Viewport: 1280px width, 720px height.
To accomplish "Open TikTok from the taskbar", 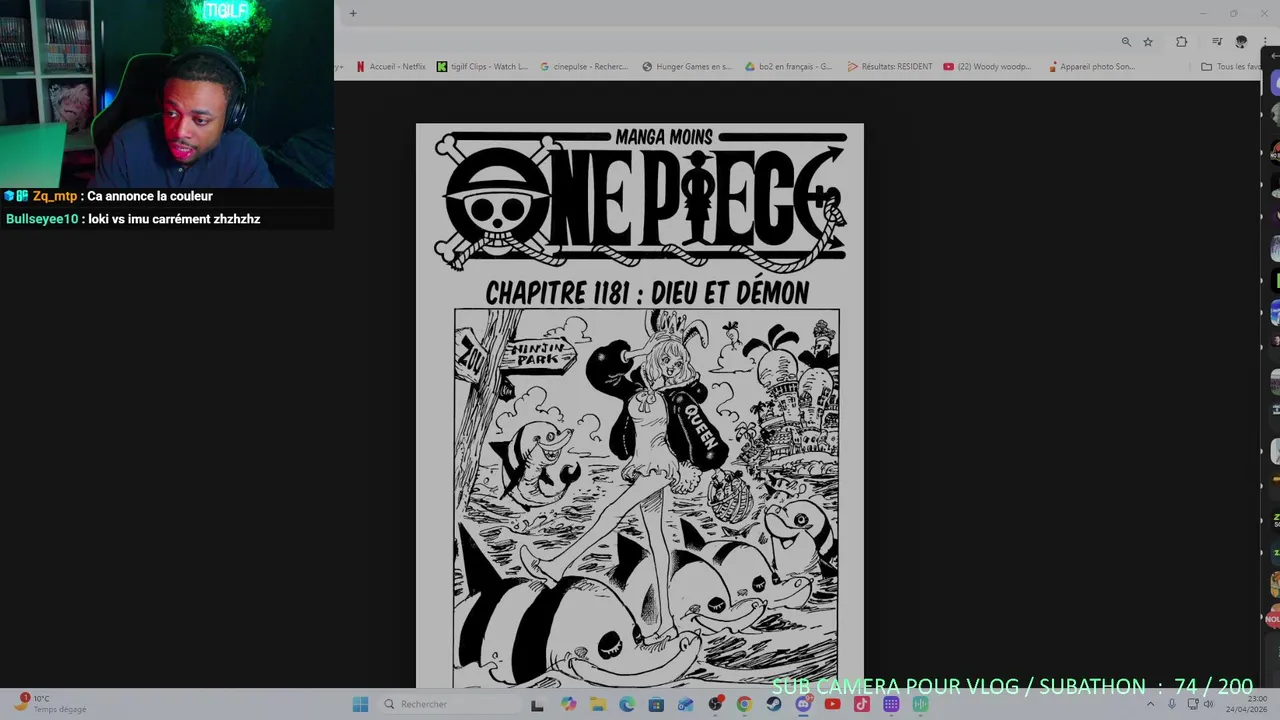I will pos(862,704).
